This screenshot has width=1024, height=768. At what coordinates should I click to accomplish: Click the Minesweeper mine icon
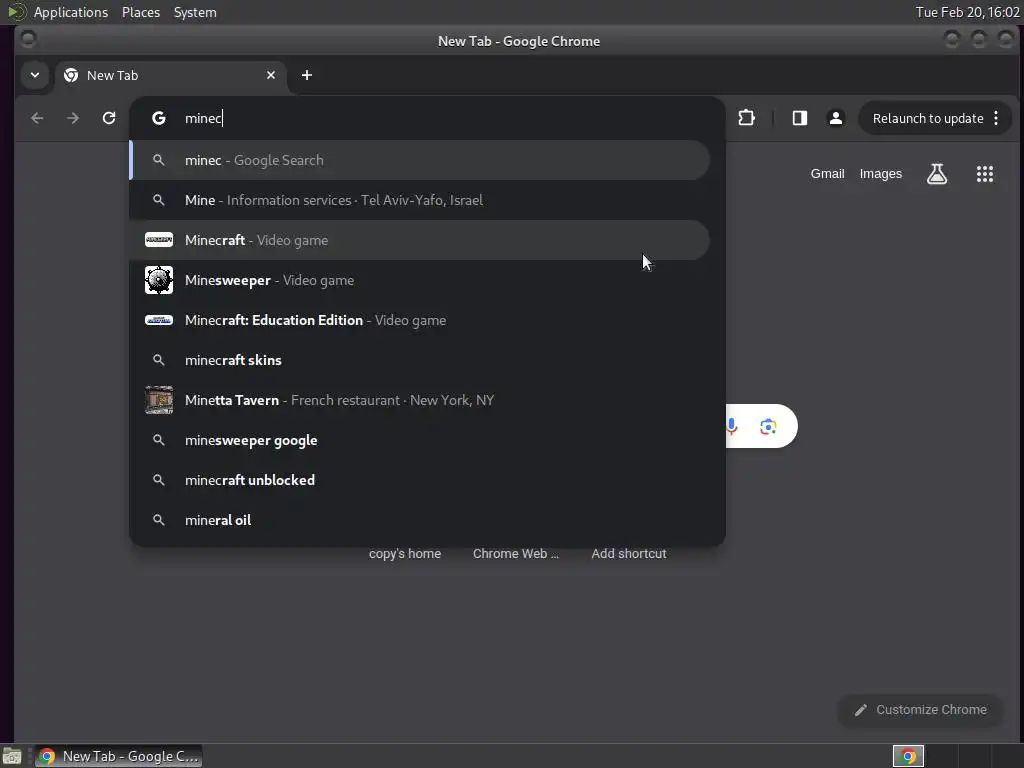tap(159, 280)
